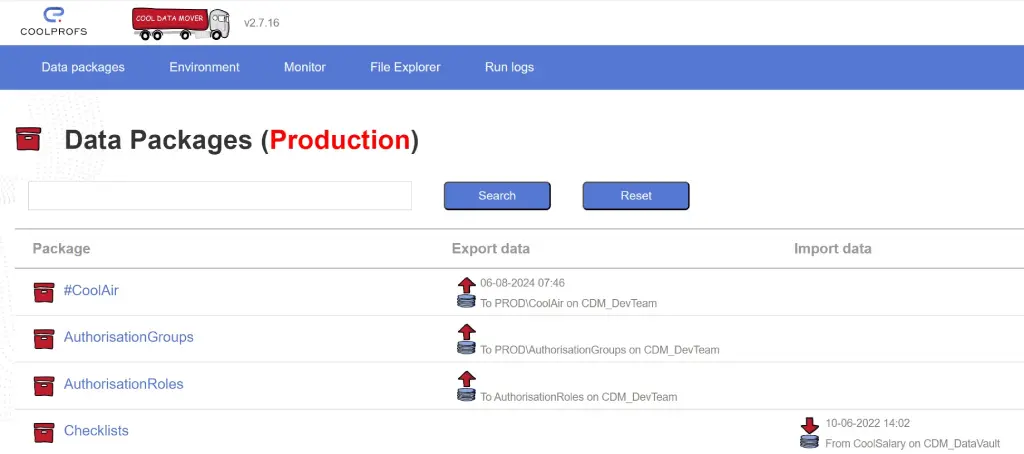
Task: View Run logs in the navigation bar
Action: tap(509, 67)
